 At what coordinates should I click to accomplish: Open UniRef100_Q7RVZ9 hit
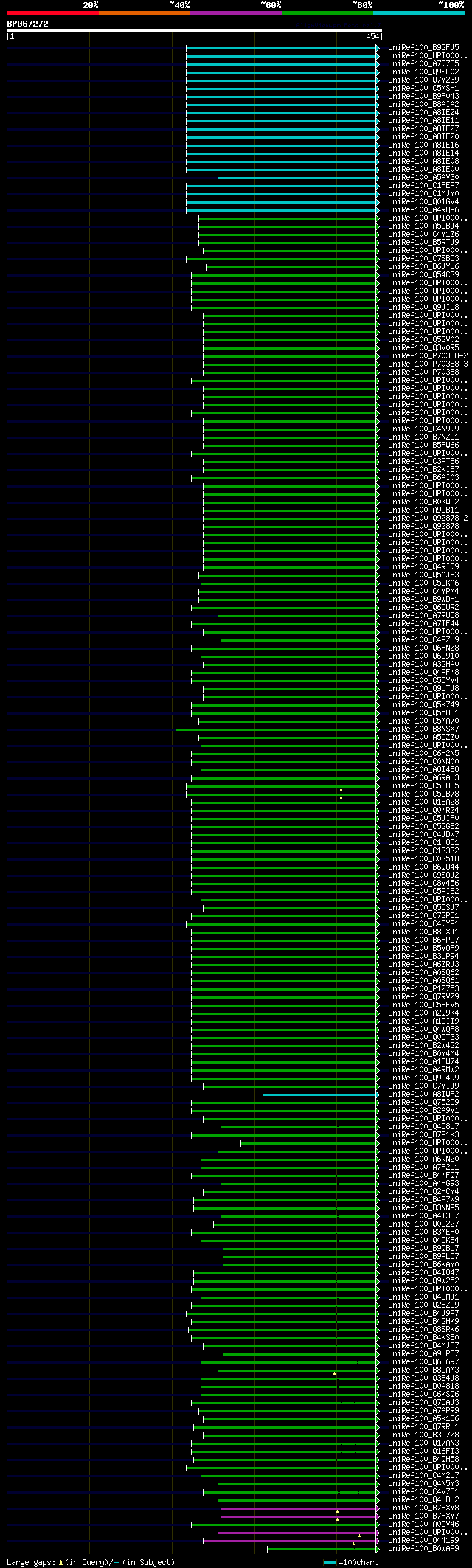pyautogui.click(x=424, y=996)
